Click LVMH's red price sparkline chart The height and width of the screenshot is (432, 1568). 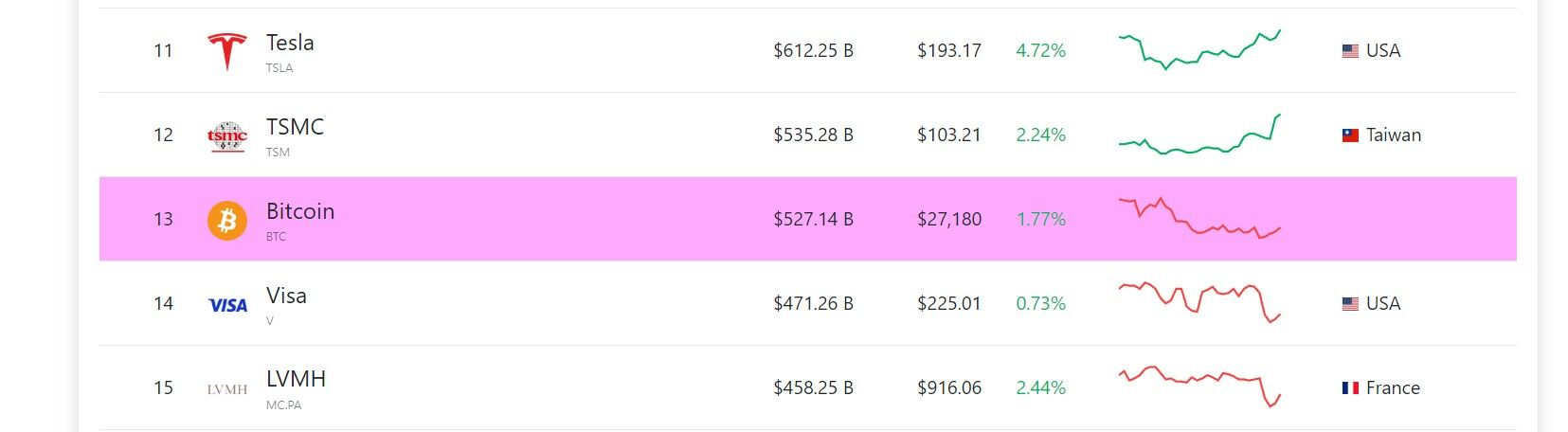point(1199,386)
